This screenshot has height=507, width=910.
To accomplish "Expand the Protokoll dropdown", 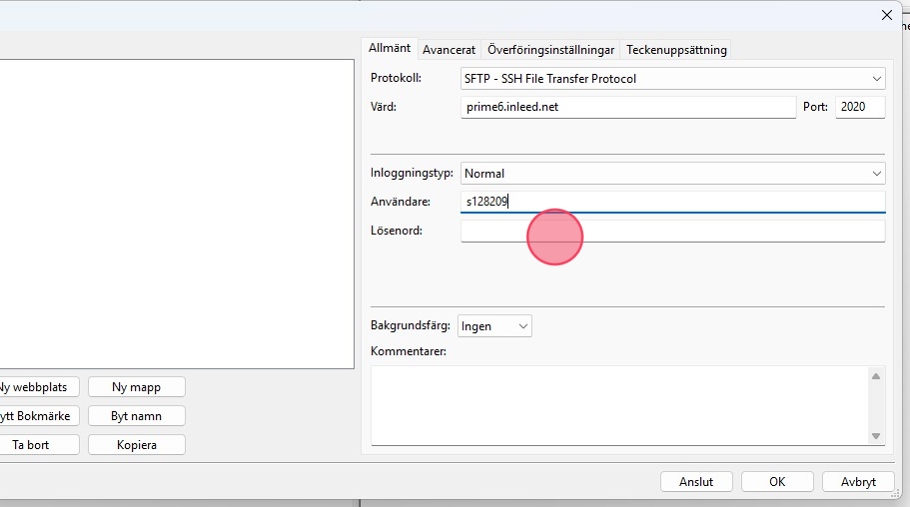I will (672, 78).
